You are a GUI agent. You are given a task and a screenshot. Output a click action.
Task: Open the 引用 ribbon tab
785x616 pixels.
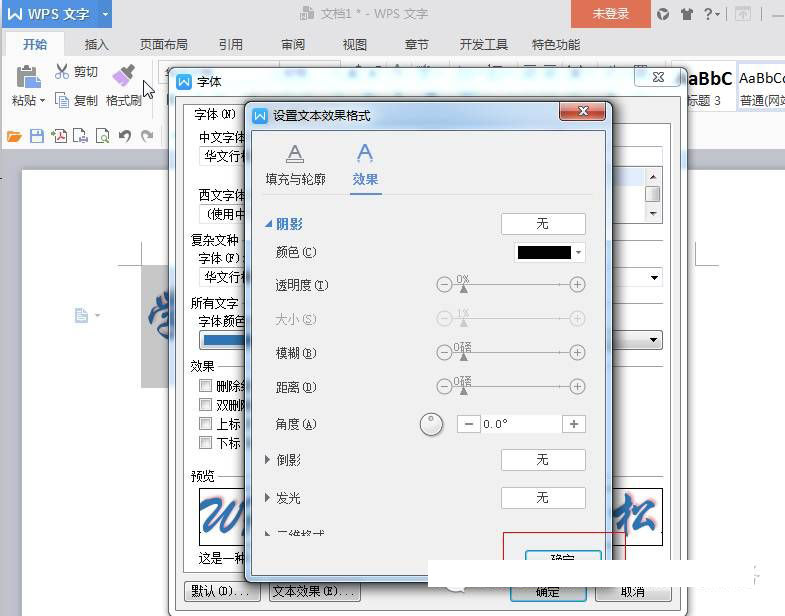pos(231,45)
